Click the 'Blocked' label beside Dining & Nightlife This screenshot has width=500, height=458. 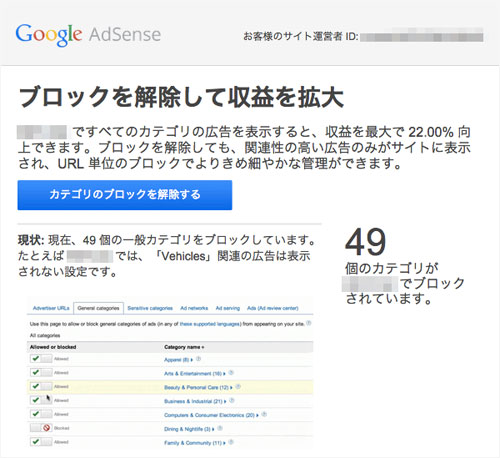(62, 428)
